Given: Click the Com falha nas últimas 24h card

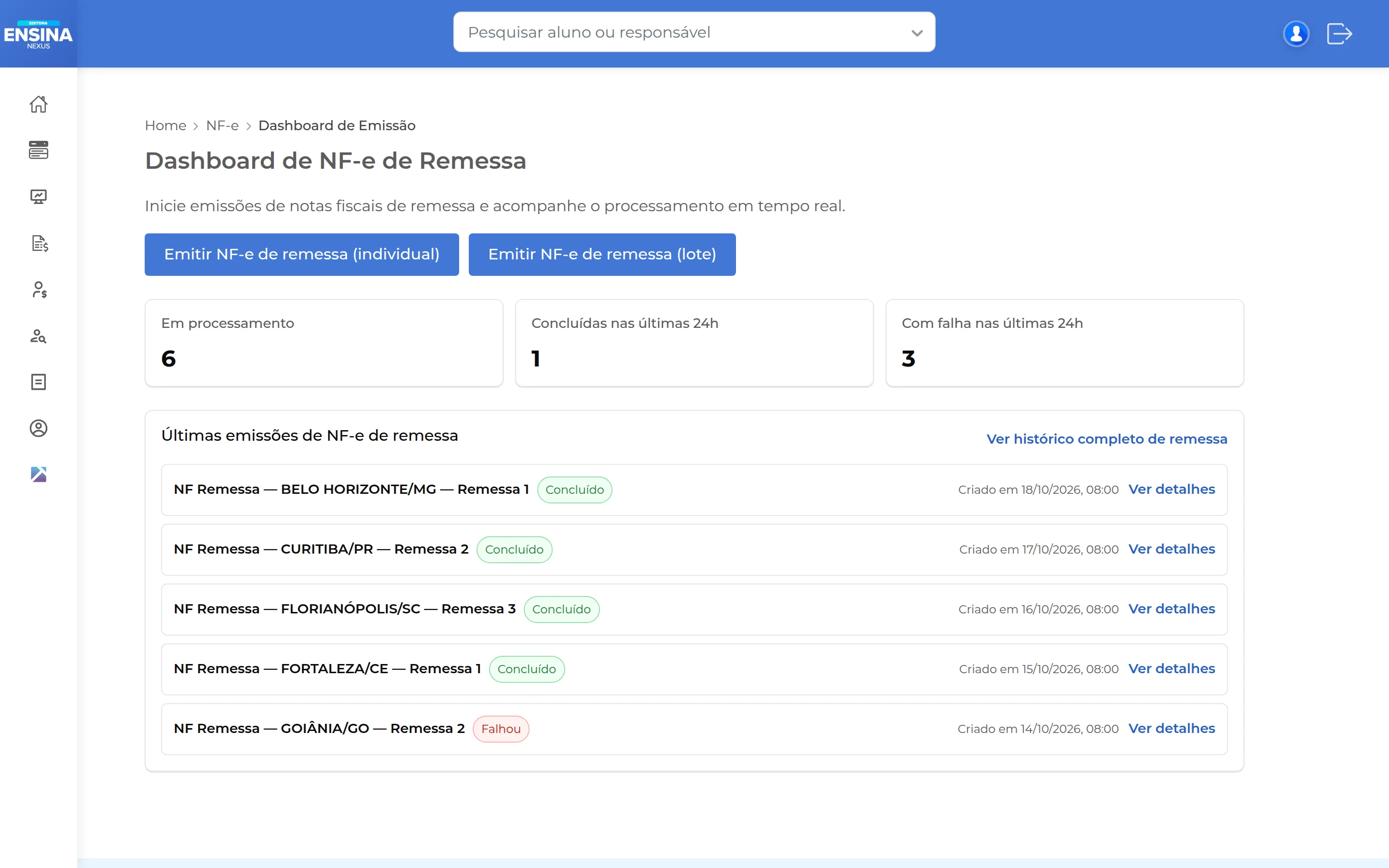Looking at the screenshot, I should (x=1064, y=343).
